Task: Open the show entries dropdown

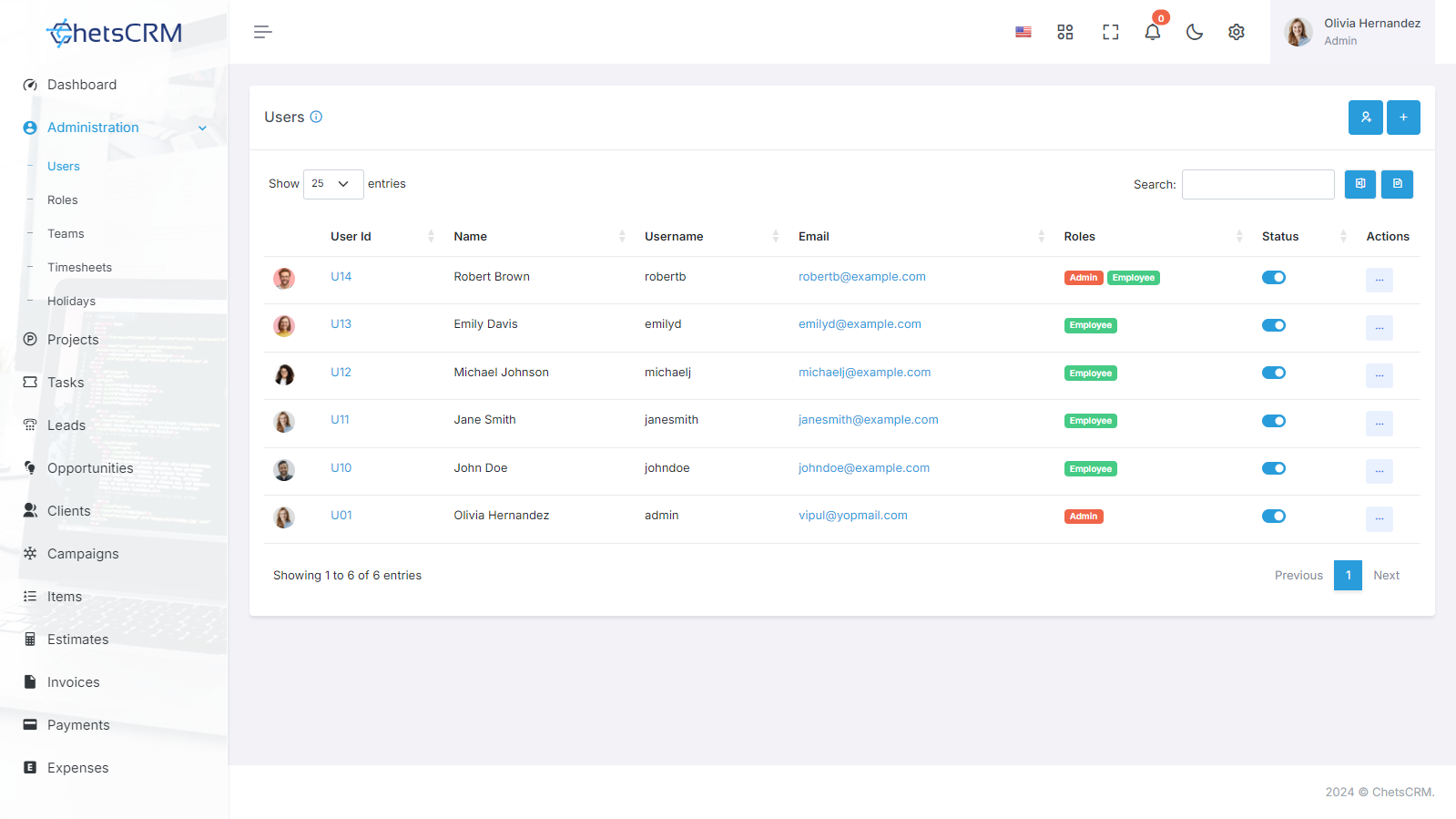Action: pos(333,184)
